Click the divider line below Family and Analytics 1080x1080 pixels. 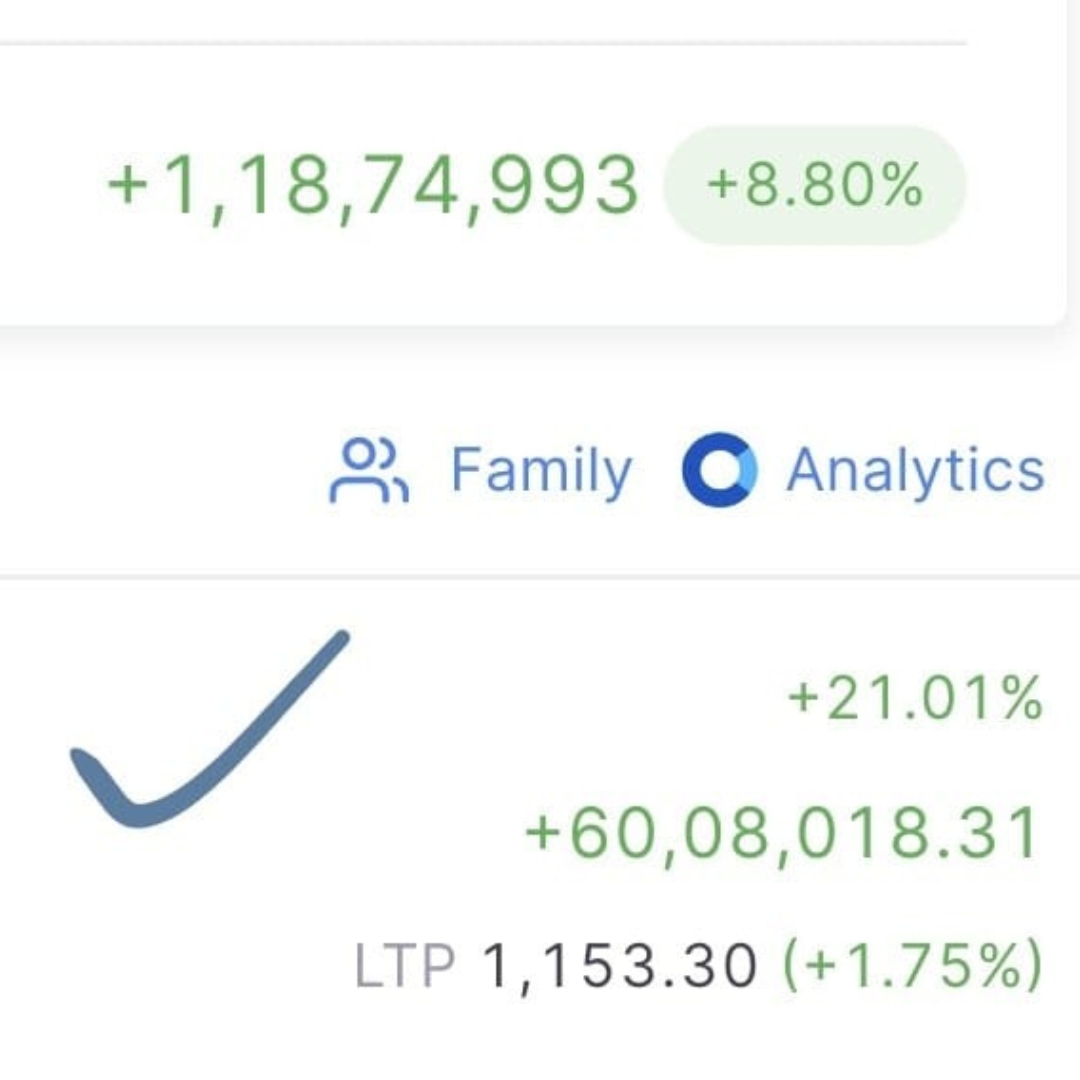[x=540, y=576]
